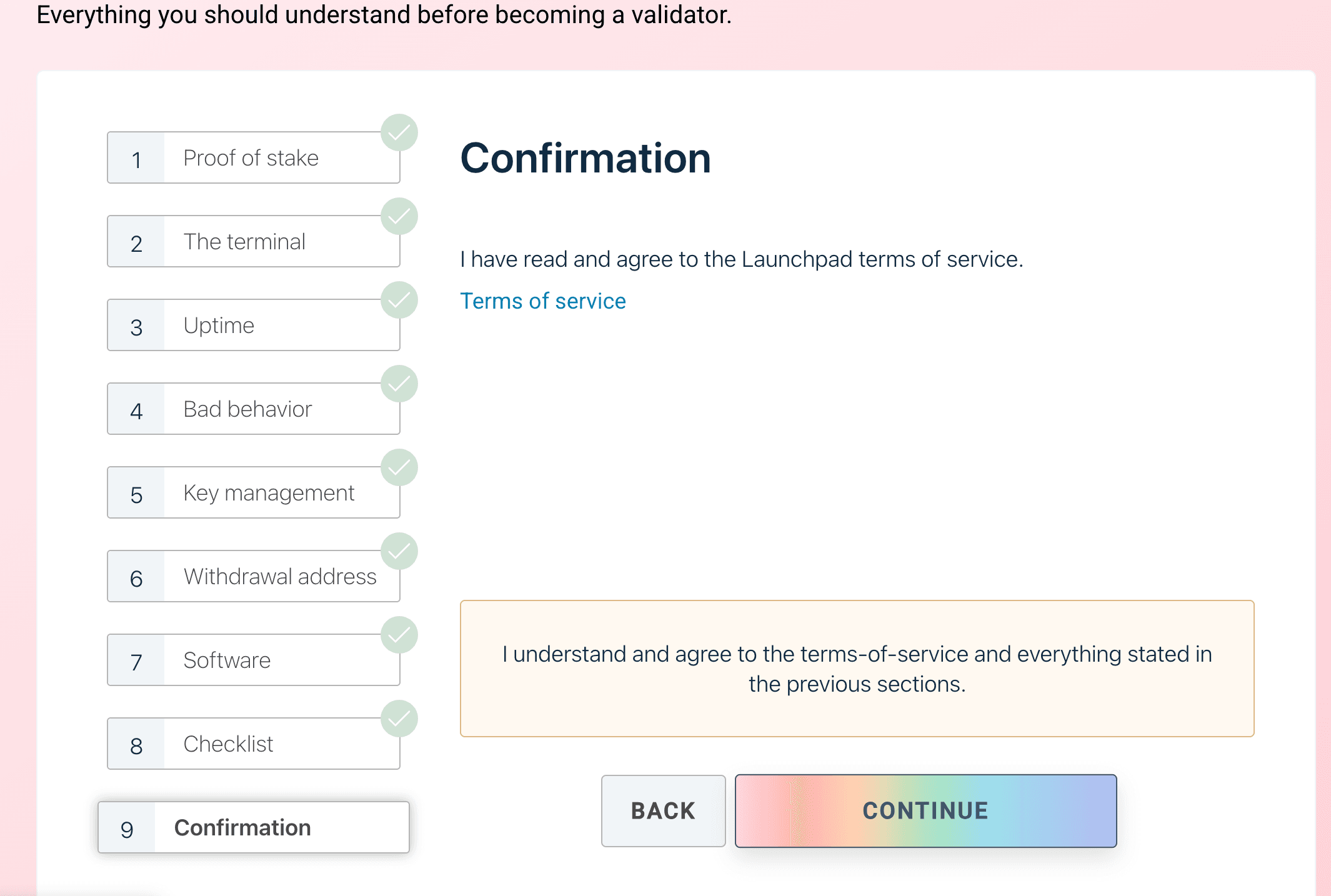The image size is (1331, 896).
Task: Click the checkmark on Proof of stake step
Action: pyautogui.click(x=399, y=132)
